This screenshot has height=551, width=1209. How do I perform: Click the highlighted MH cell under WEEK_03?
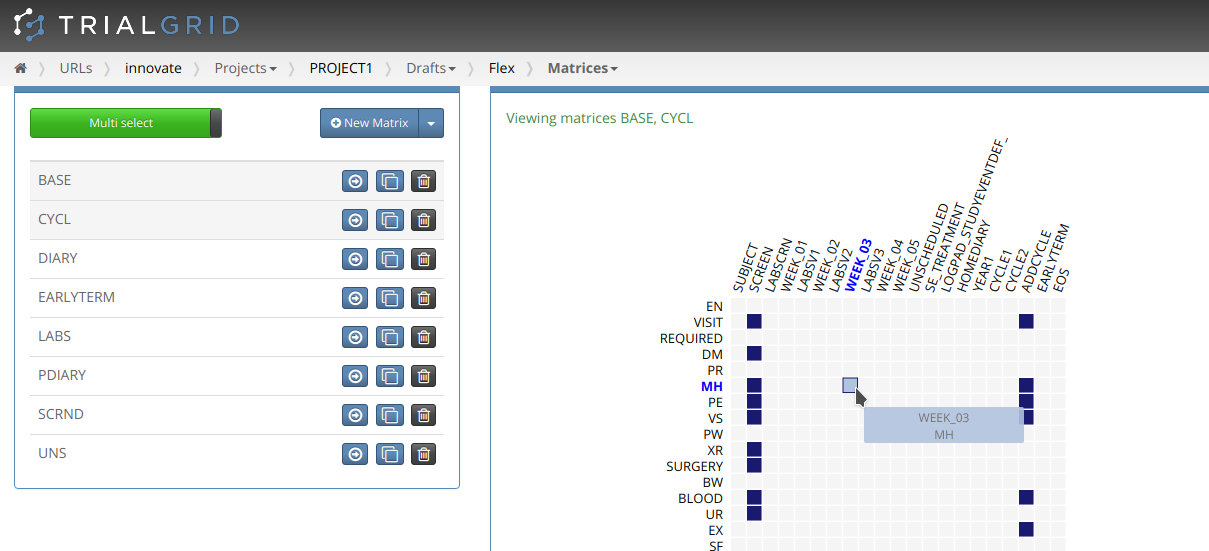pyautogui.click(x=850, y=385)
